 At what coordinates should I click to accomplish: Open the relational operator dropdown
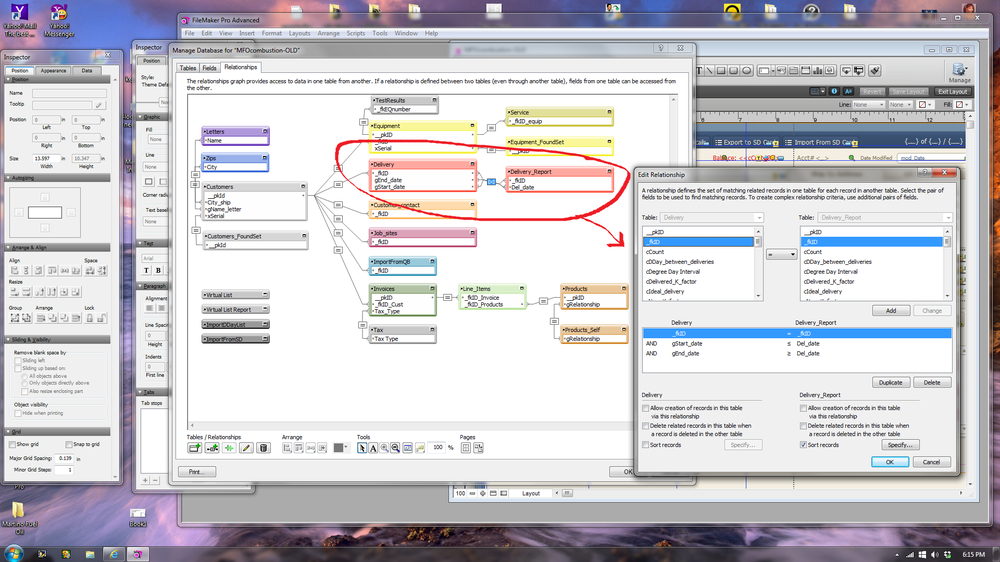point(781,254)
